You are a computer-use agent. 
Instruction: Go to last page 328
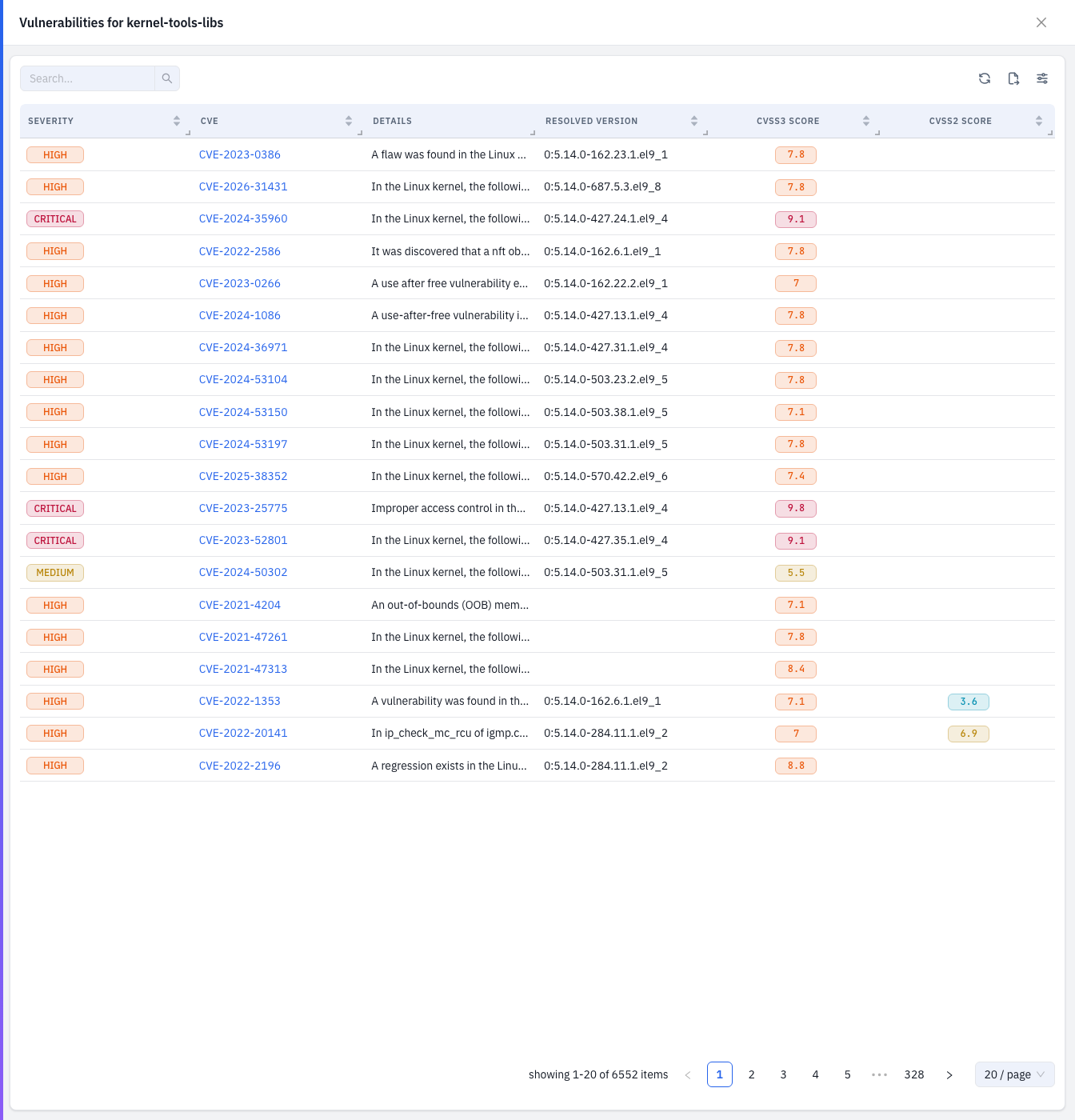click(914, 1074)
